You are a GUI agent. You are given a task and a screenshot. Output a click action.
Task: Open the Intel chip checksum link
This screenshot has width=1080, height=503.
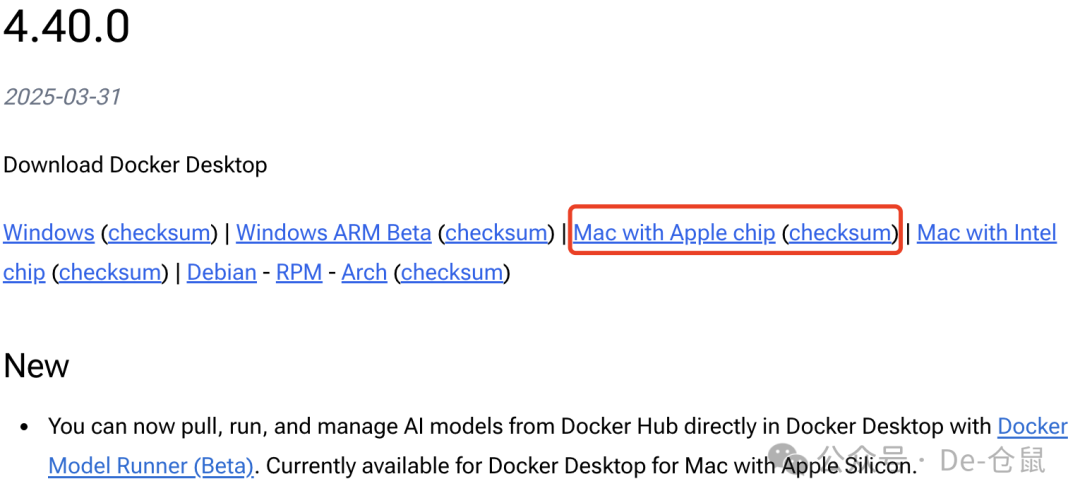tap(110, 272)
